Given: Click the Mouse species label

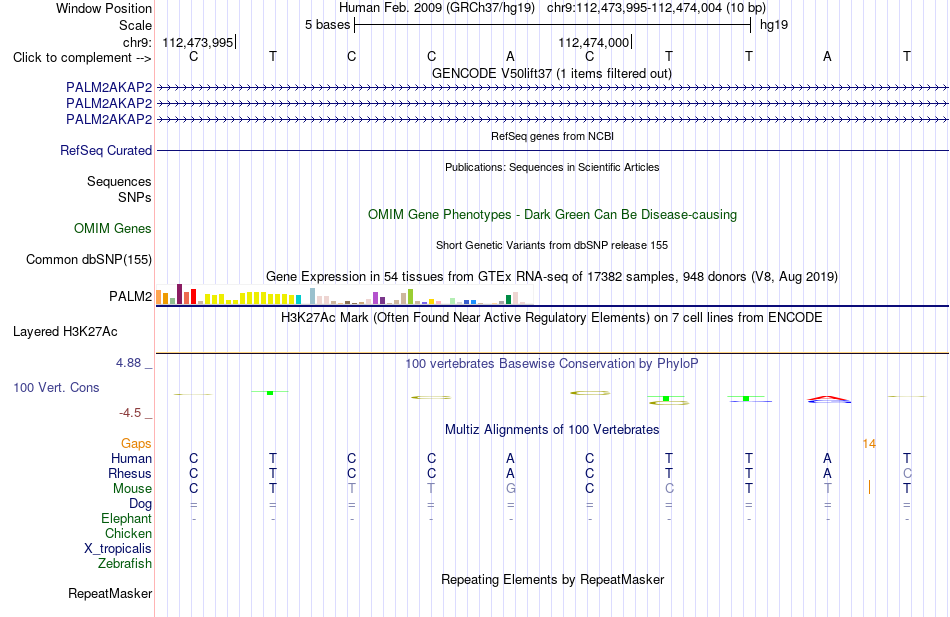Looking at the screenshot, I should 132,489.
